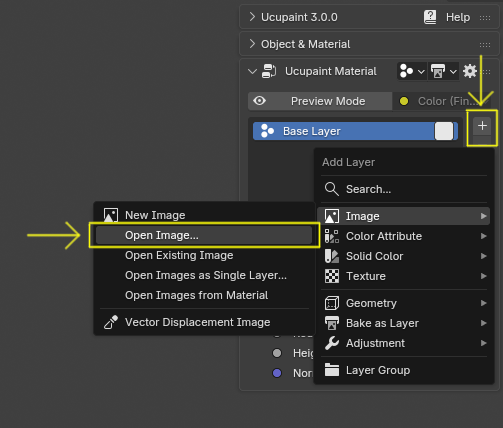Expand the Object & Material panel

[252, 44]
